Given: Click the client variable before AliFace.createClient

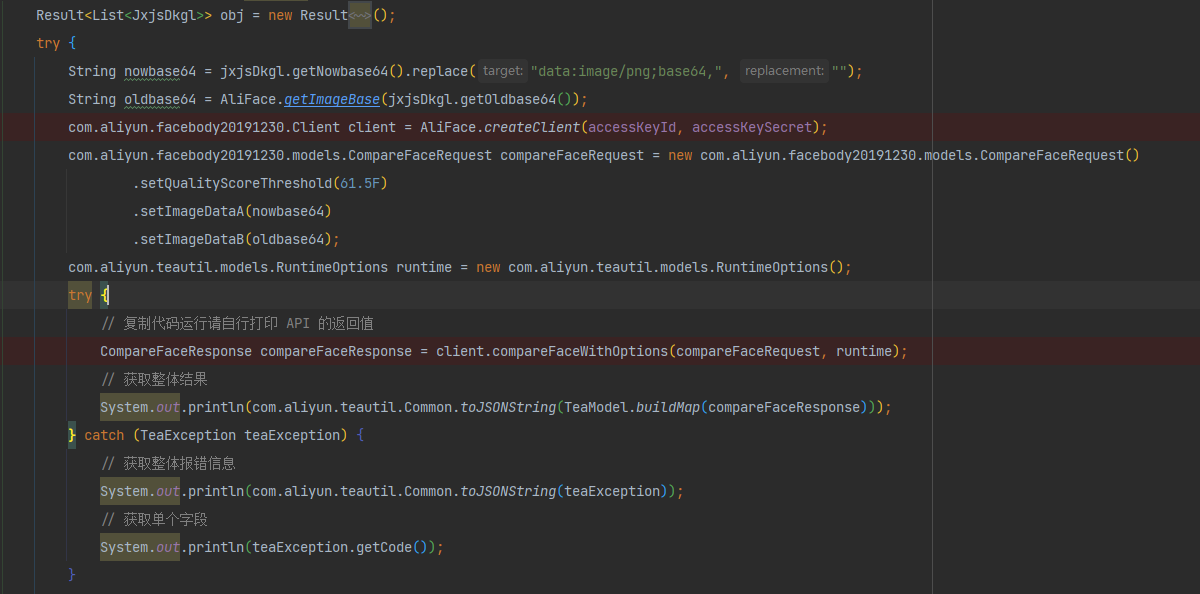Looking at the screenshot, I should click(372, 127).
